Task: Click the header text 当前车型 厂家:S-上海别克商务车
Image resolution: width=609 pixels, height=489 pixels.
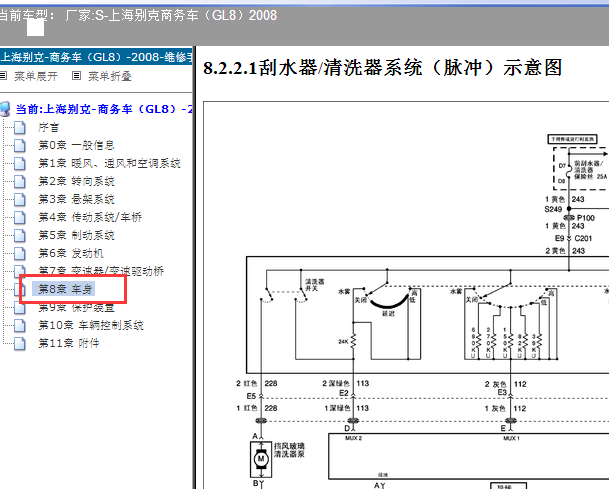Action: 138,16
